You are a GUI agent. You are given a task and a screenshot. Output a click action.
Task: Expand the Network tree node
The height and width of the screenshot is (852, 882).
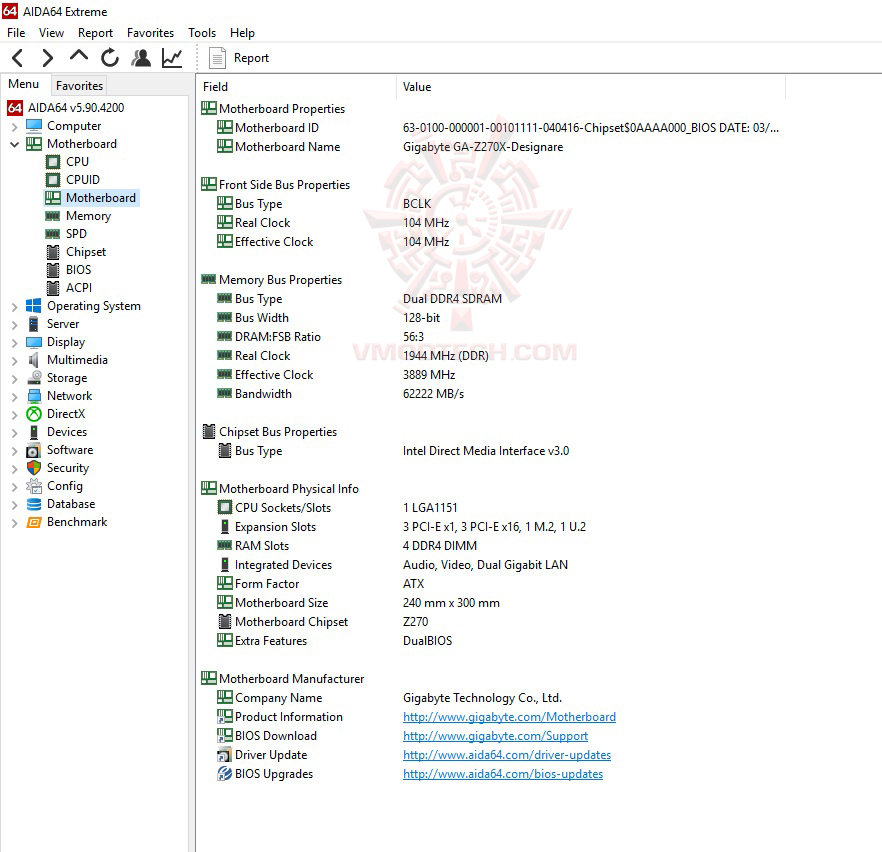(x=15, y=396)
